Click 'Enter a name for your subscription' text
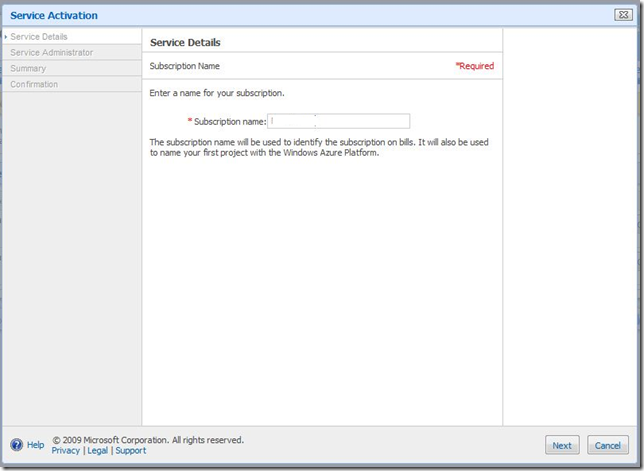Viewport: 644px width, 471px height. coord(217,93)
